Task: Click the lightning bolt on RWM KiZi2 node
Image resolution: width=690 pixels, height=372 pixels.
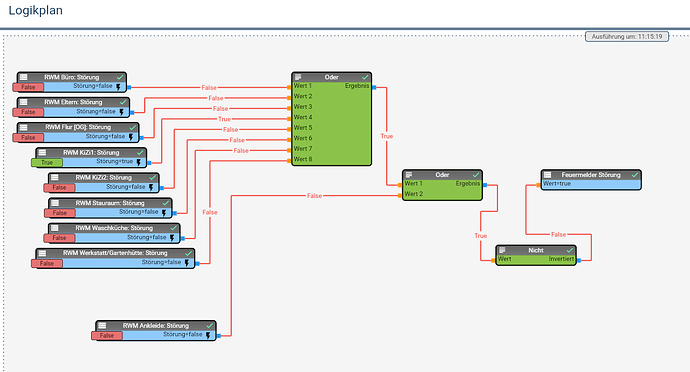Action: click(151, 188)
